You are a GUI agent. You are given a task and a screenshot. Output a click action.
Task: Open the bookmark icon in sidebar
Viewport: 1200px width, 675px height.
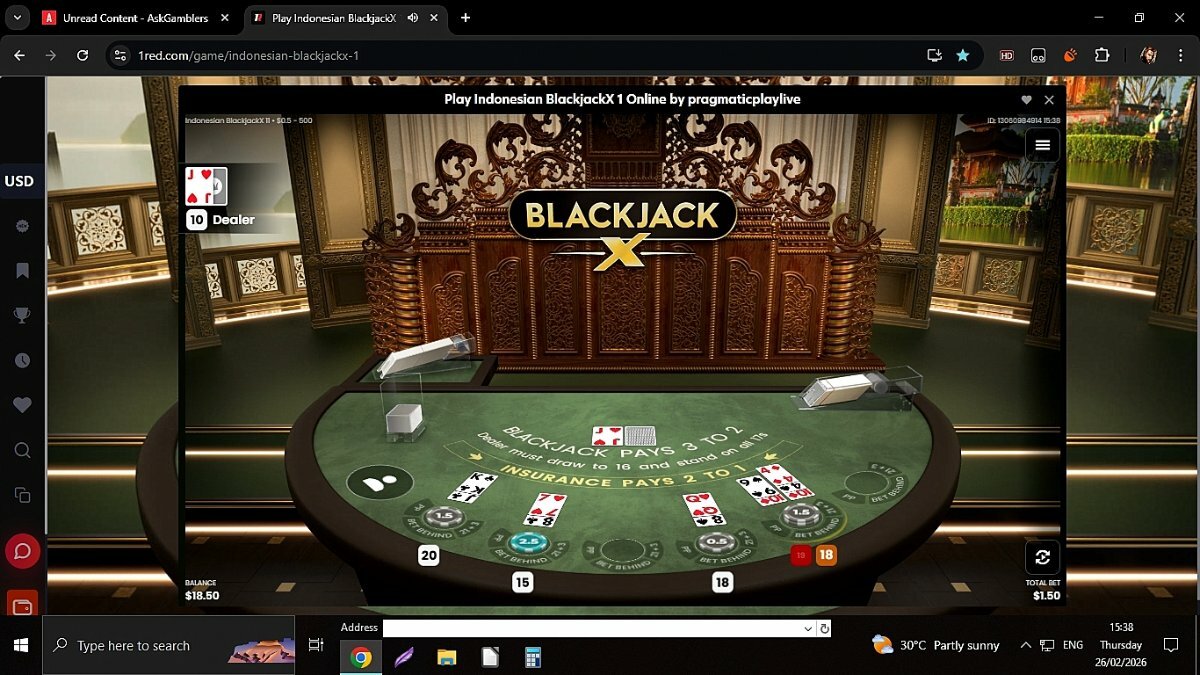click(x=22, y=271)
